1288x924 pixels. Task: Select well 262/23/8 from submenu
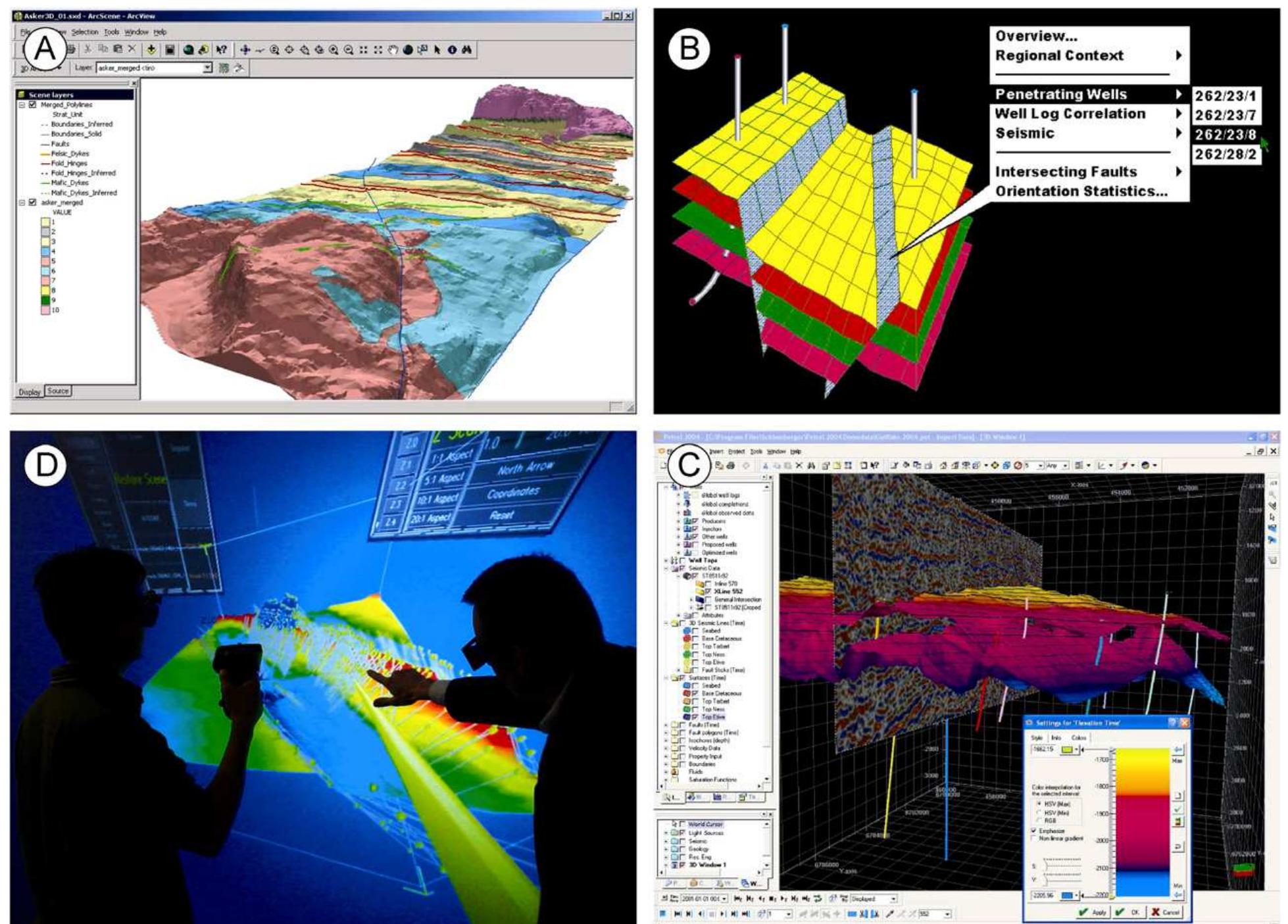pyautogui.click(x=1226, y=135)
